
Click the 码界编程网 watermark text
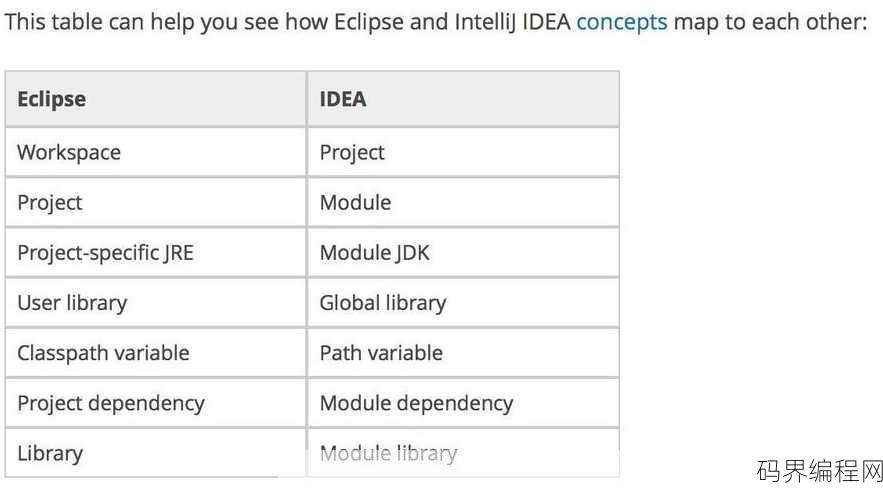click(819, 471)
